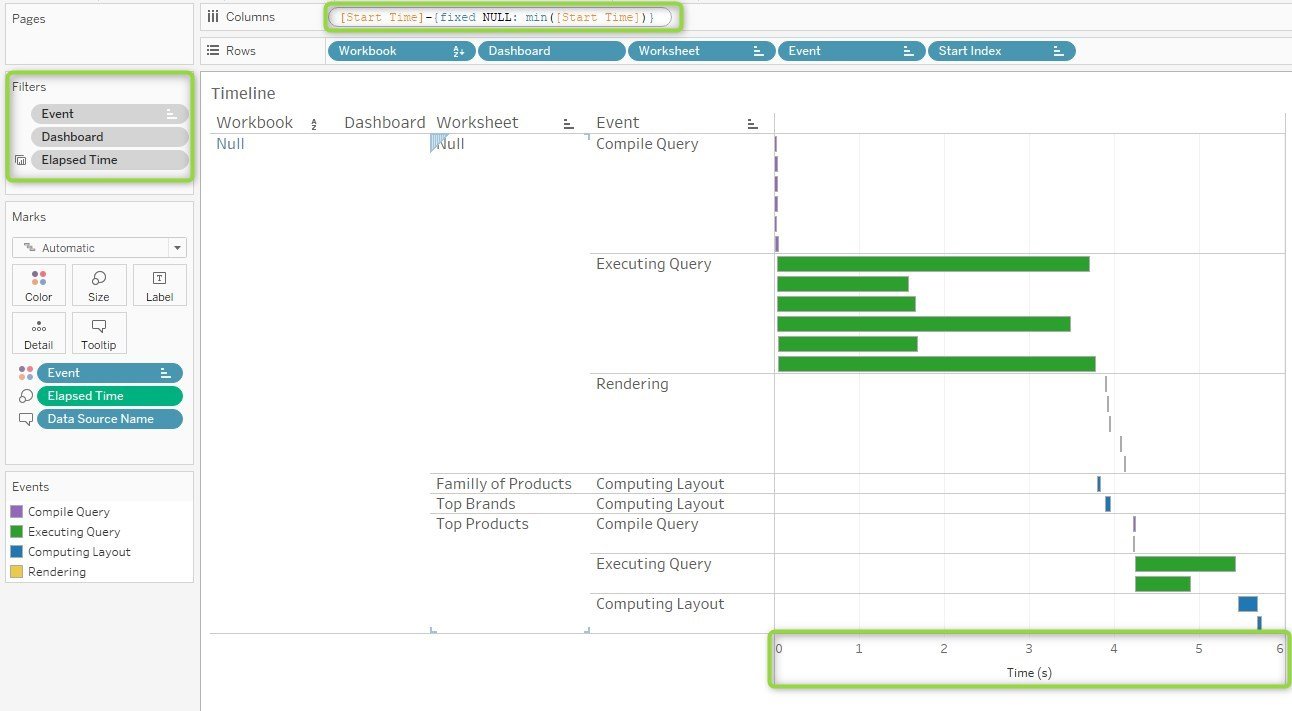The image size is (1292, 711).
Task: Click the sort icon in Worksheet column header
Action: click(x=568, y=124)
